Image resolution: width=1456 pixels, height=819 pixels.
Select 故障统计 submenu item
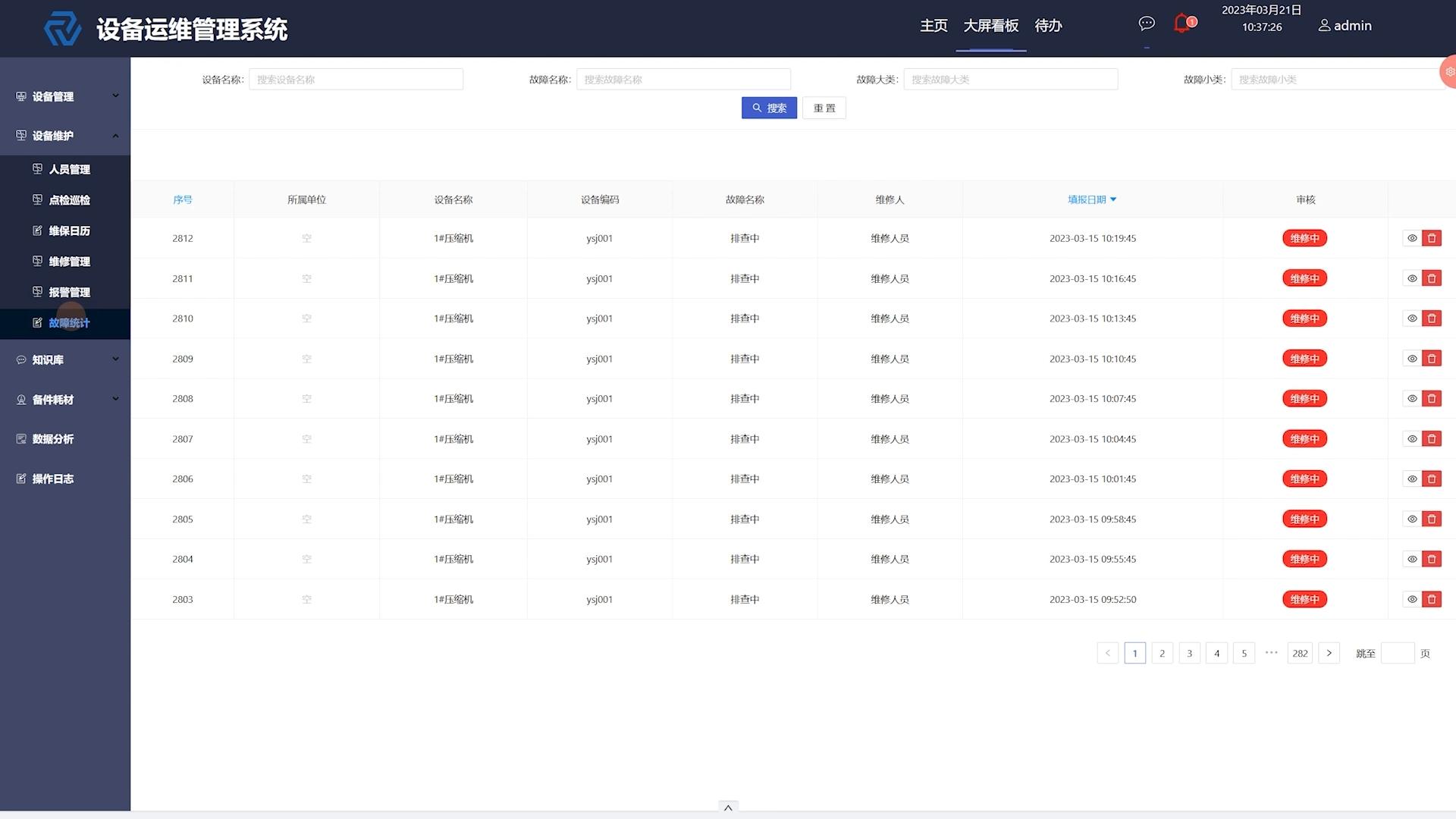tap(65, 323)
